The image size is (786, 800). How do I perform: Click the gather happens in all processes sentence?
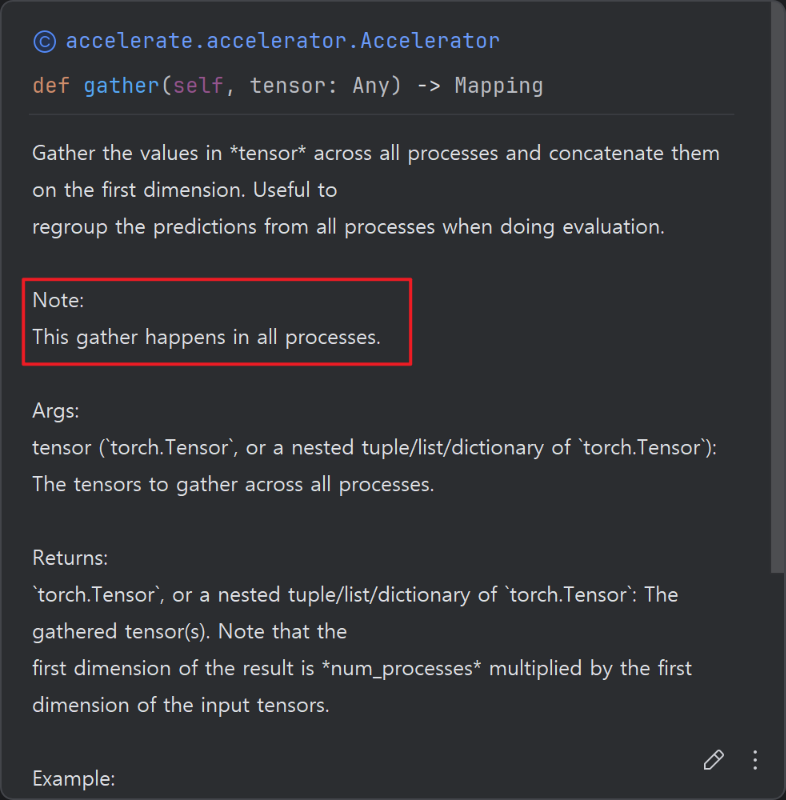point(207,337)
